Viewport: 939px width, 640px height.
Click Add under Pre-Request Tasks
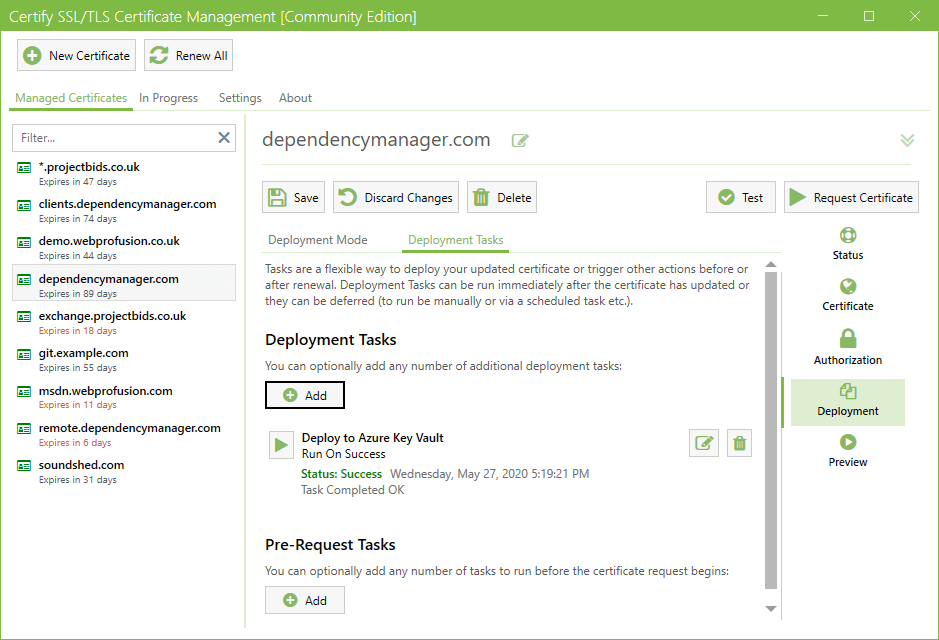click(305, 600)
